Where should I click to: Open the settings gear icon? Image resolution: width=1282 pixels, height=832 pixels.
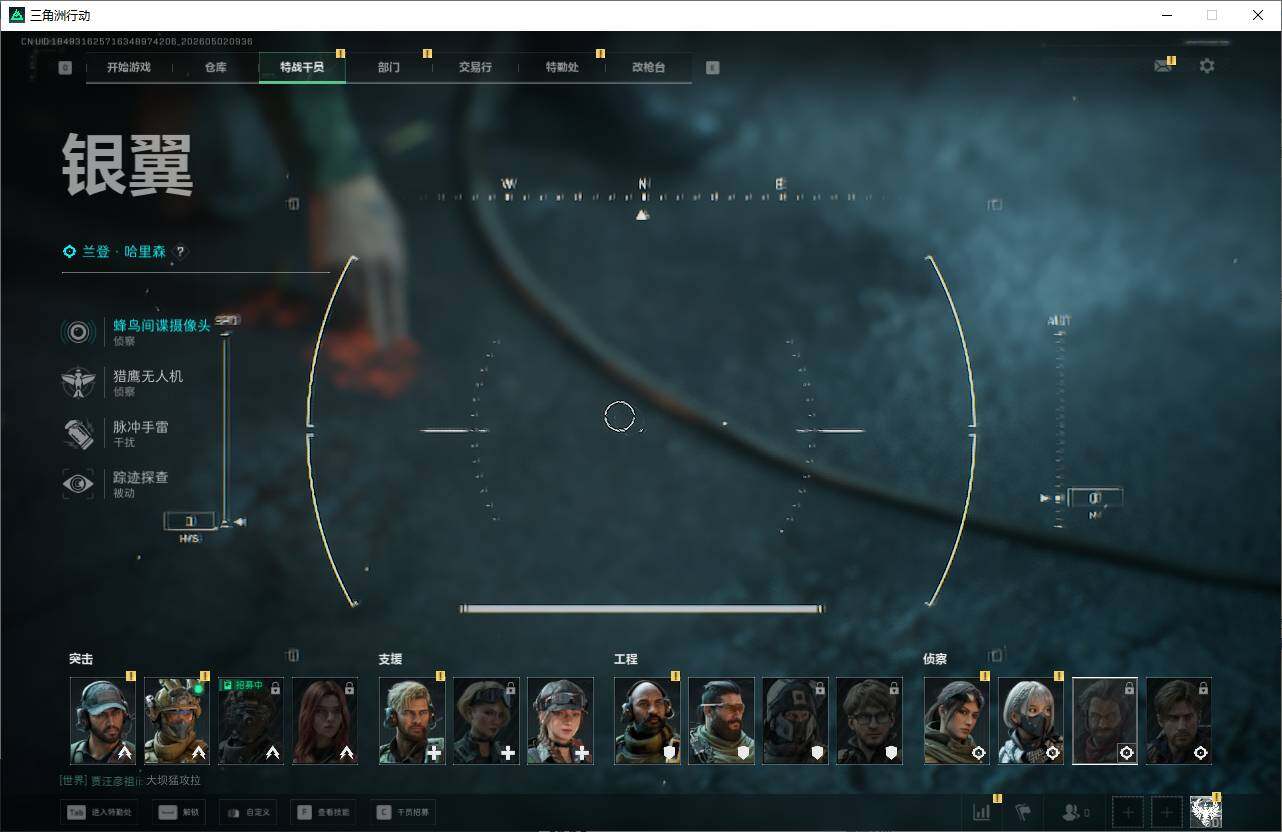1207,66
